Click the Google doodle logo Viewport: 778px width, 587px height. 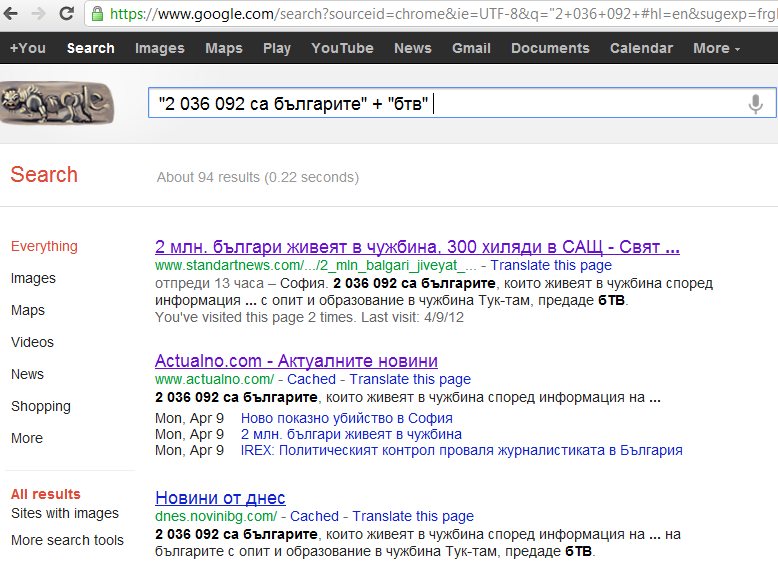56,103
